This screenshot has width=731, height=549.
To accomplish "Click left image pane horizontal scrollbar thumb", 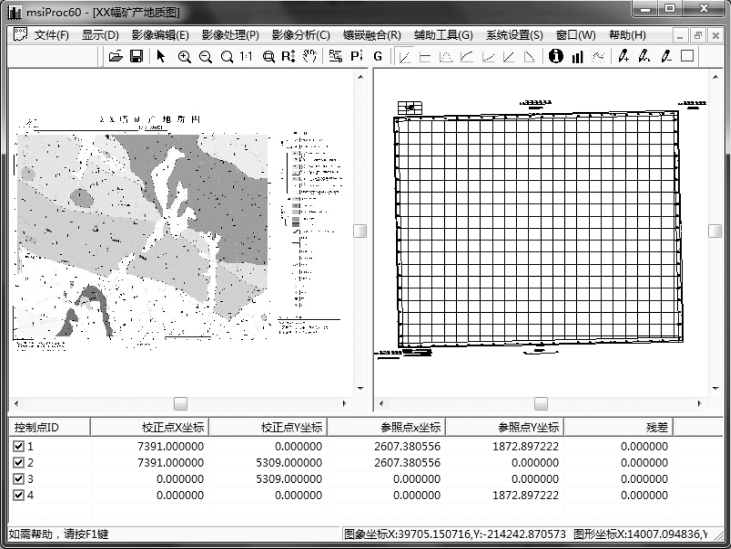I will point(181,404).
